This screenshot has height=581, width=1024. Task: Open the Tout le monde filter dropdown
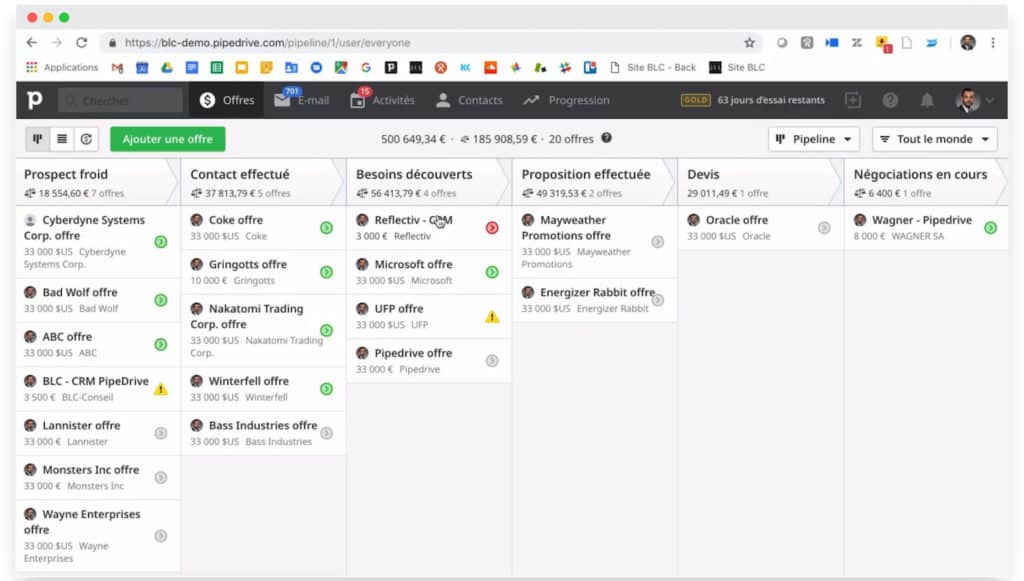934,139
